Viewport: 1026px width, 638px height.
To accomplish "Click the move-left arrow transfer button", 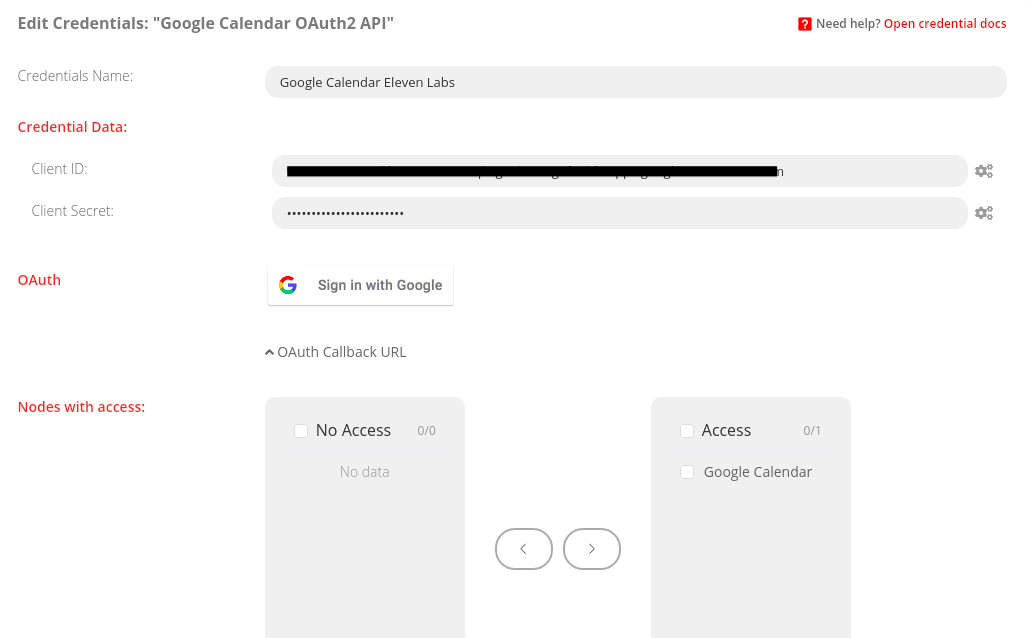I will click(x=523, y=549).
